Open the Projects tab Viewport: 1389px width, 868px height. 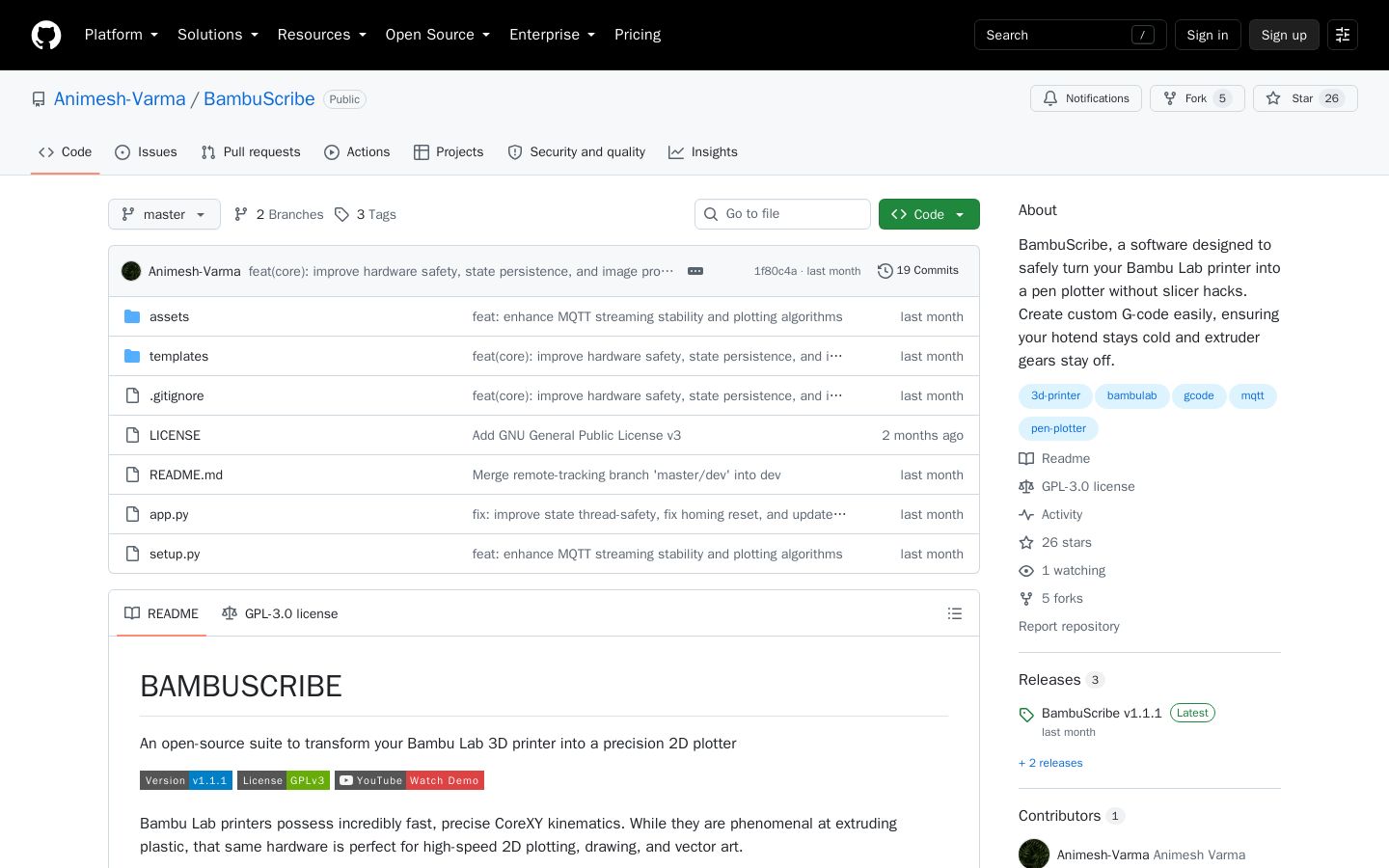click(449, 152)
